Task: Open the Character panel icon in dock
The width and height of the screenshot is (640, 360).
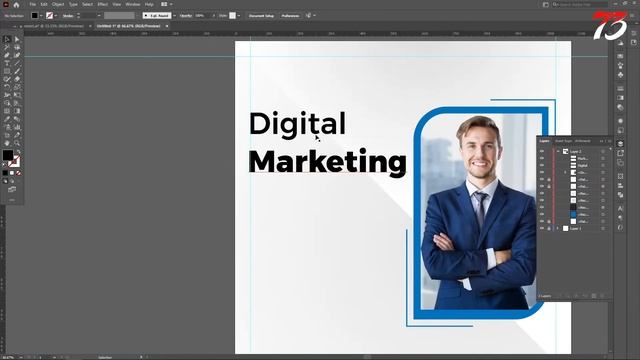Action: click(x=620, y=209)
